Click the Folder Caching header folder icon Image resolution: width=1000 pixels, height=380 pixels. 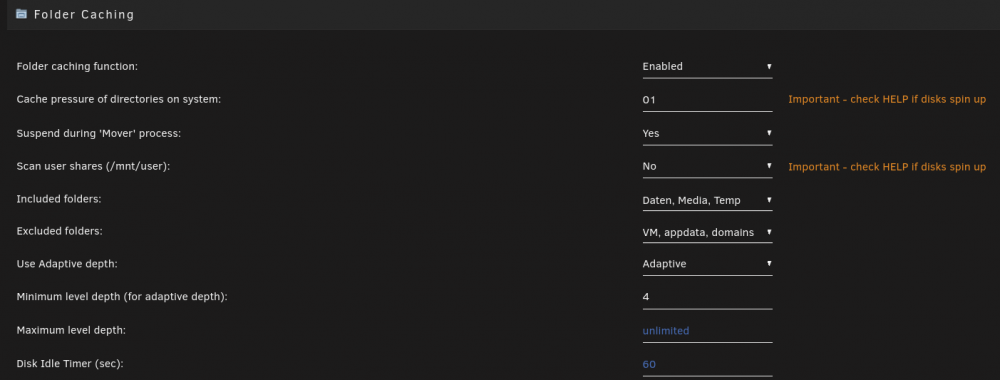22,13
